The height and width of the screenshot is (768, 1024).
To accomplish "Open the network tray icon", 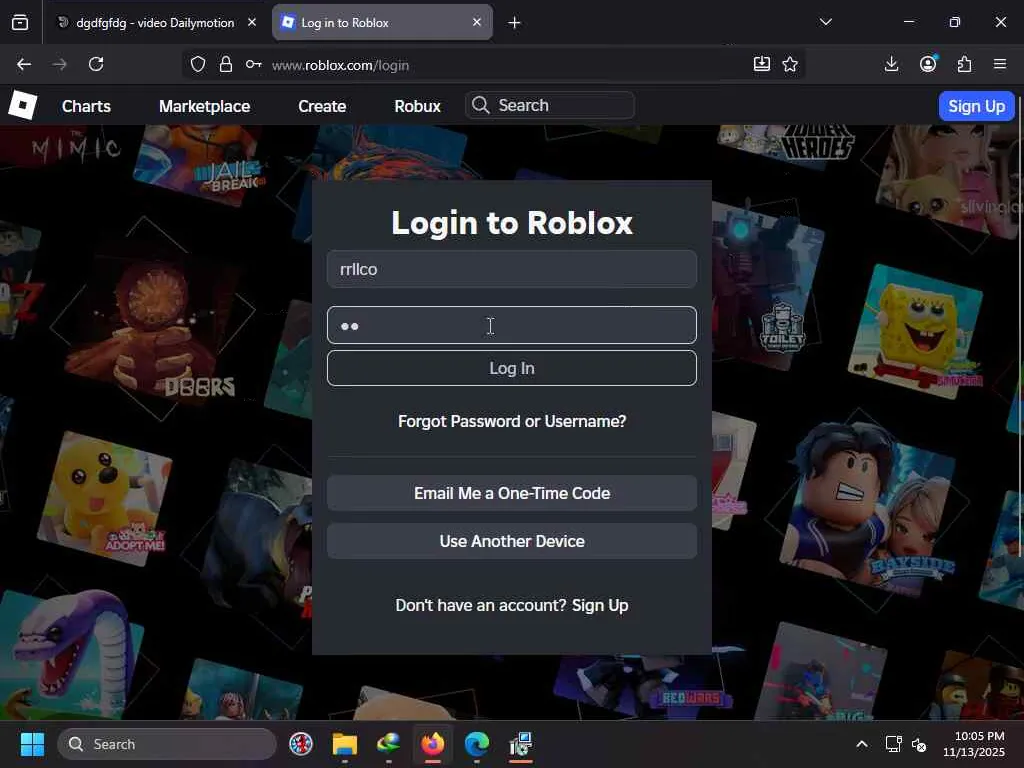I will click(x=893, y=744).
